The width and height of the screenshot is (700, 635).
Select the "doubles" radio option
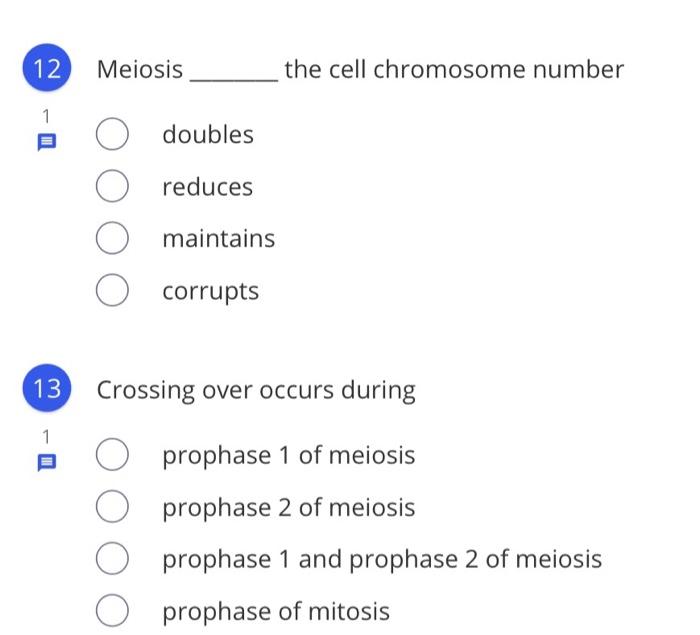(x=112, y=134)
